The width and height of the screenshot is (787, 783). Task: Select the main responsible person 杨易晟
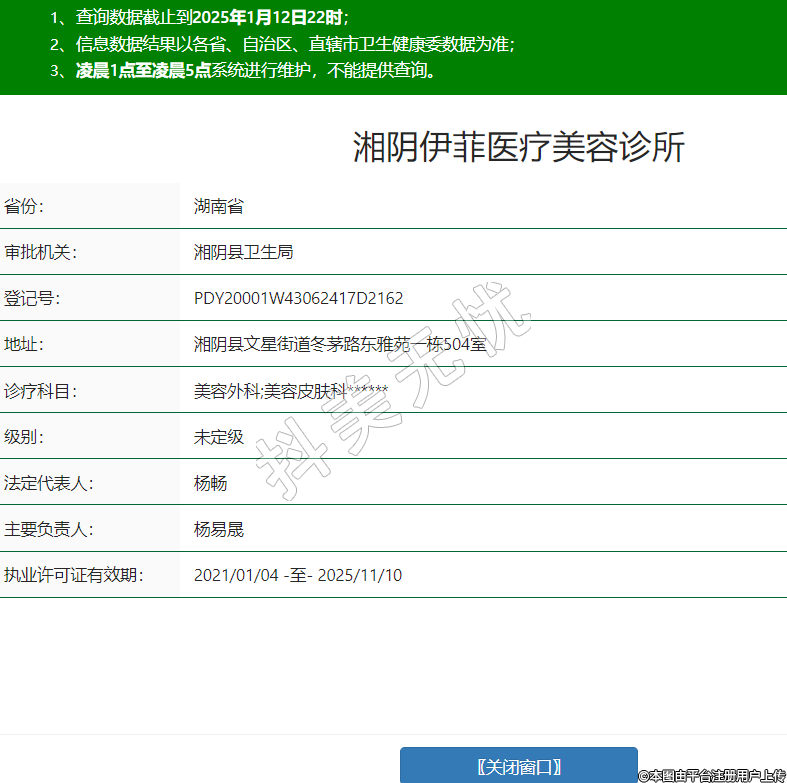(219, 529)
